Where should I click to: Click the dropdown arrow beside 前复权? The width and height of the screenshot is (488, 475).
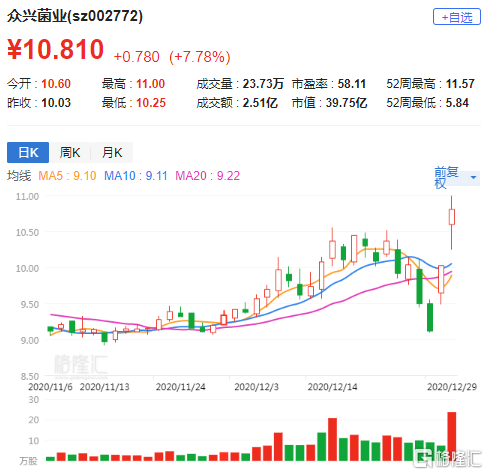coord(473,177)
